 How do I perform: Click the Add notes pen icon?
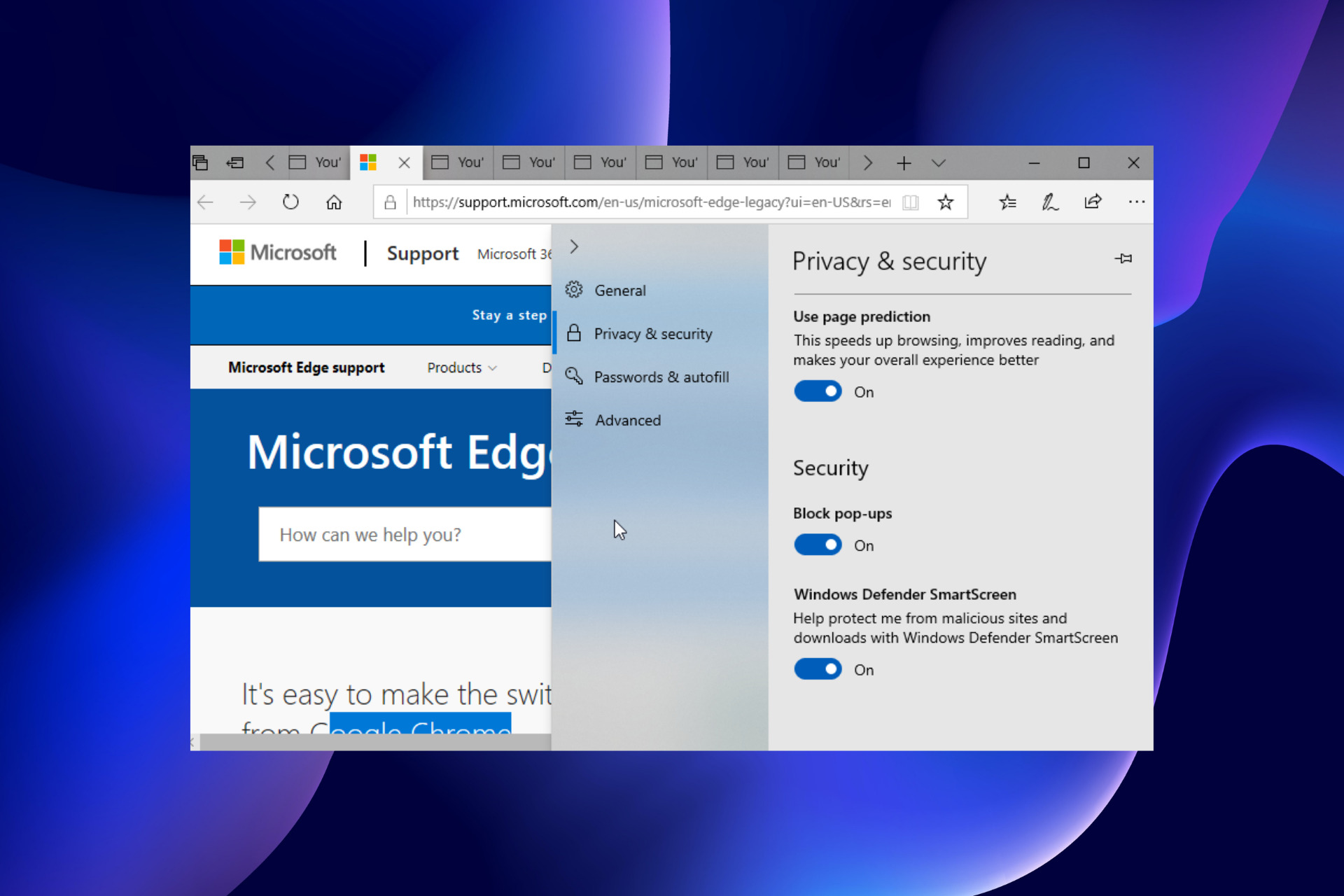pyautogui.click(x=1050, y=202)
